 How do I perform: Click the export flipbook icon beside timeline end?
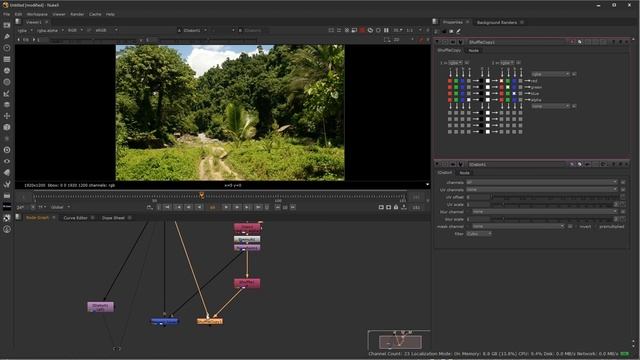pos(404,207)
